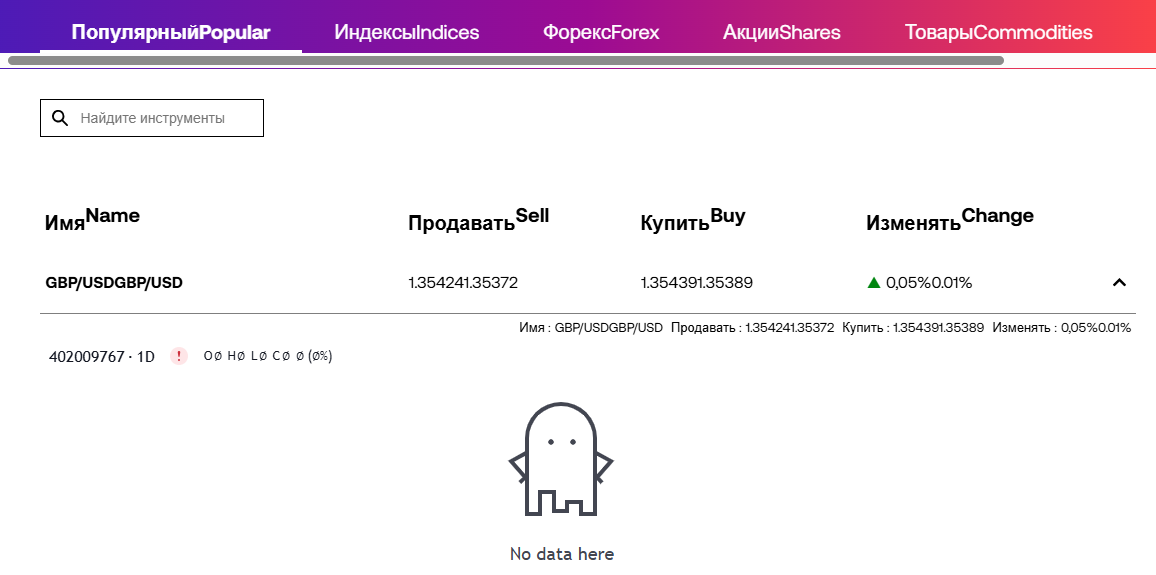Click the 0,05% change value in table row
Image resolution: width=1156 pixels, height=575 pixels.
point(929,283)
